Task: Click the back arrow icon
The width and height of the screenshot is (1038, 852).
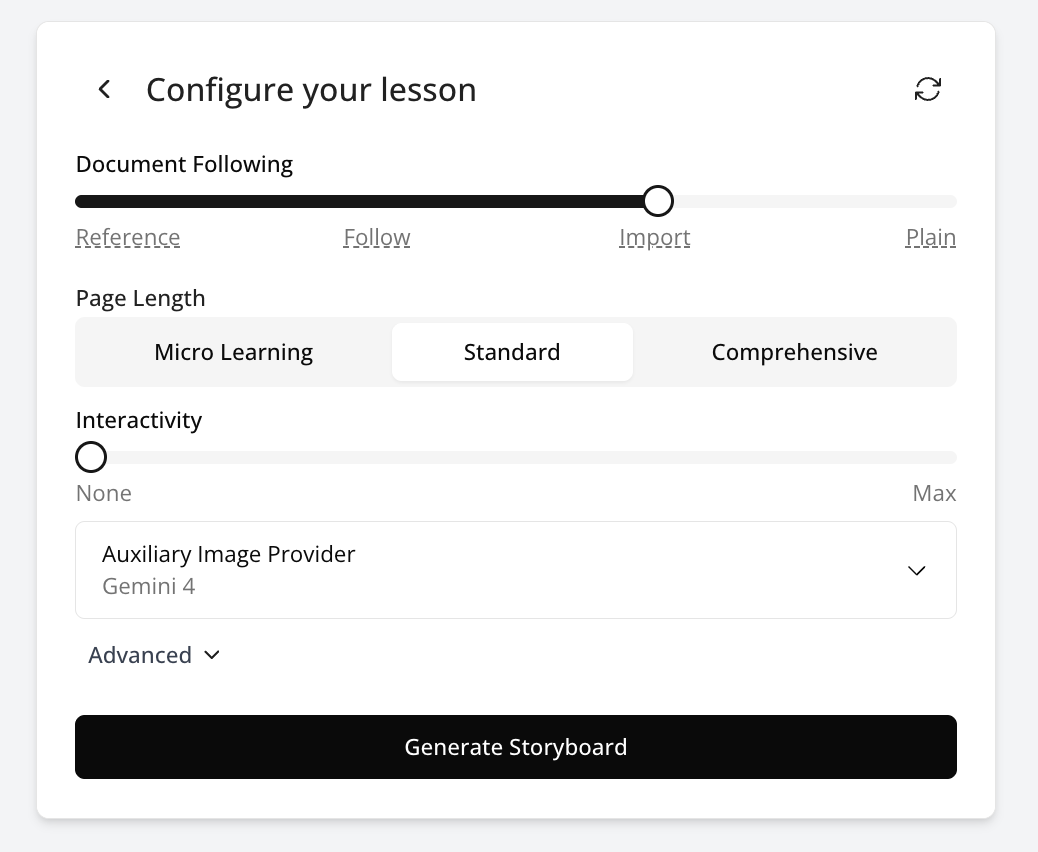Action: pos(104,90)
